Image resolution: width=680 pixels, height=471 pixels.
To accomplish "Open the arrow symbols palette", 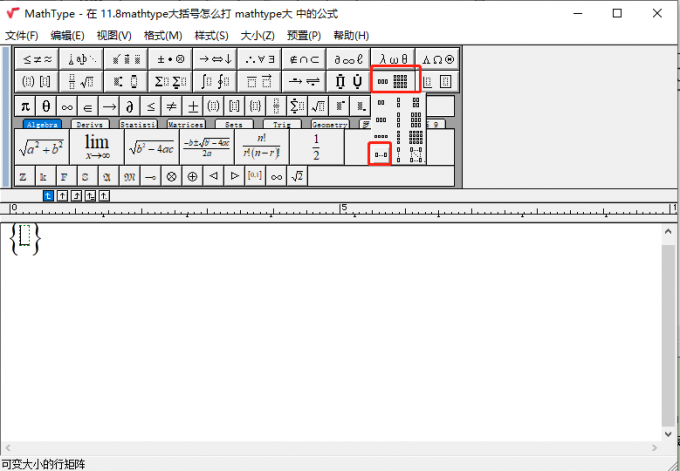I will click(x=215, y=59).
